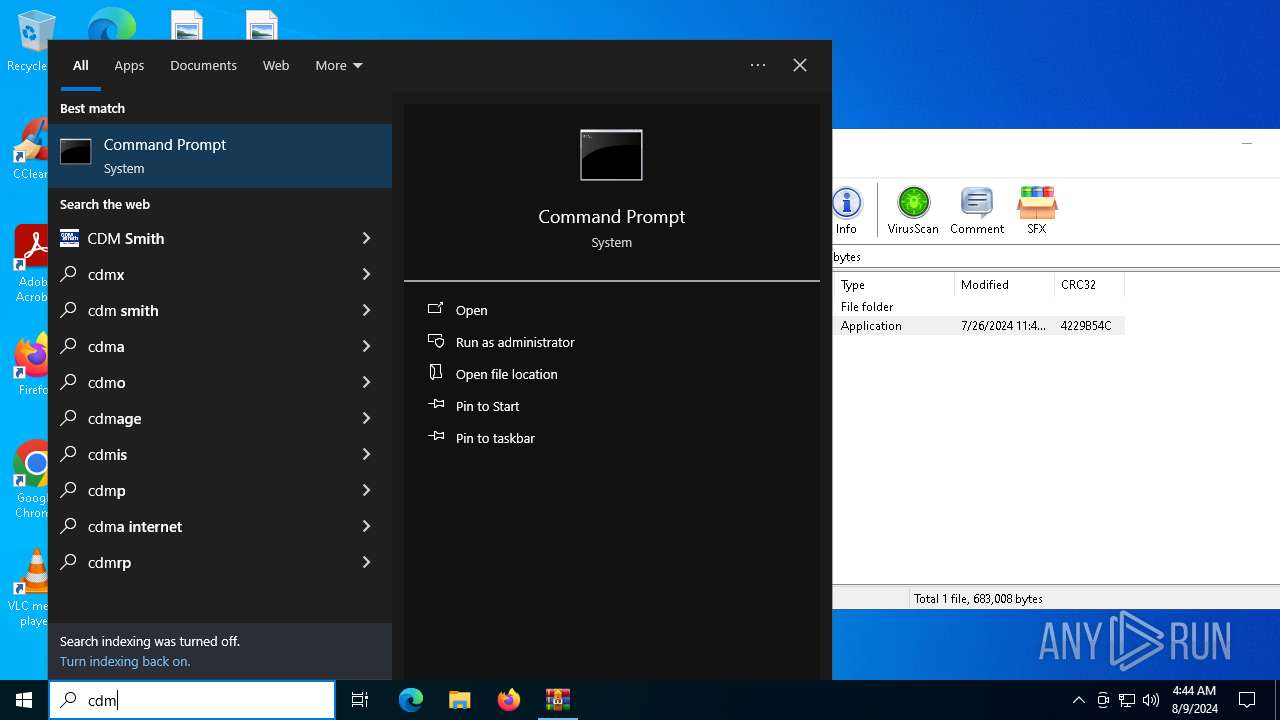Switch to WinRAR on the taskbar
This screenshot has width=1280, height=720.
click(x=557, y=700)
